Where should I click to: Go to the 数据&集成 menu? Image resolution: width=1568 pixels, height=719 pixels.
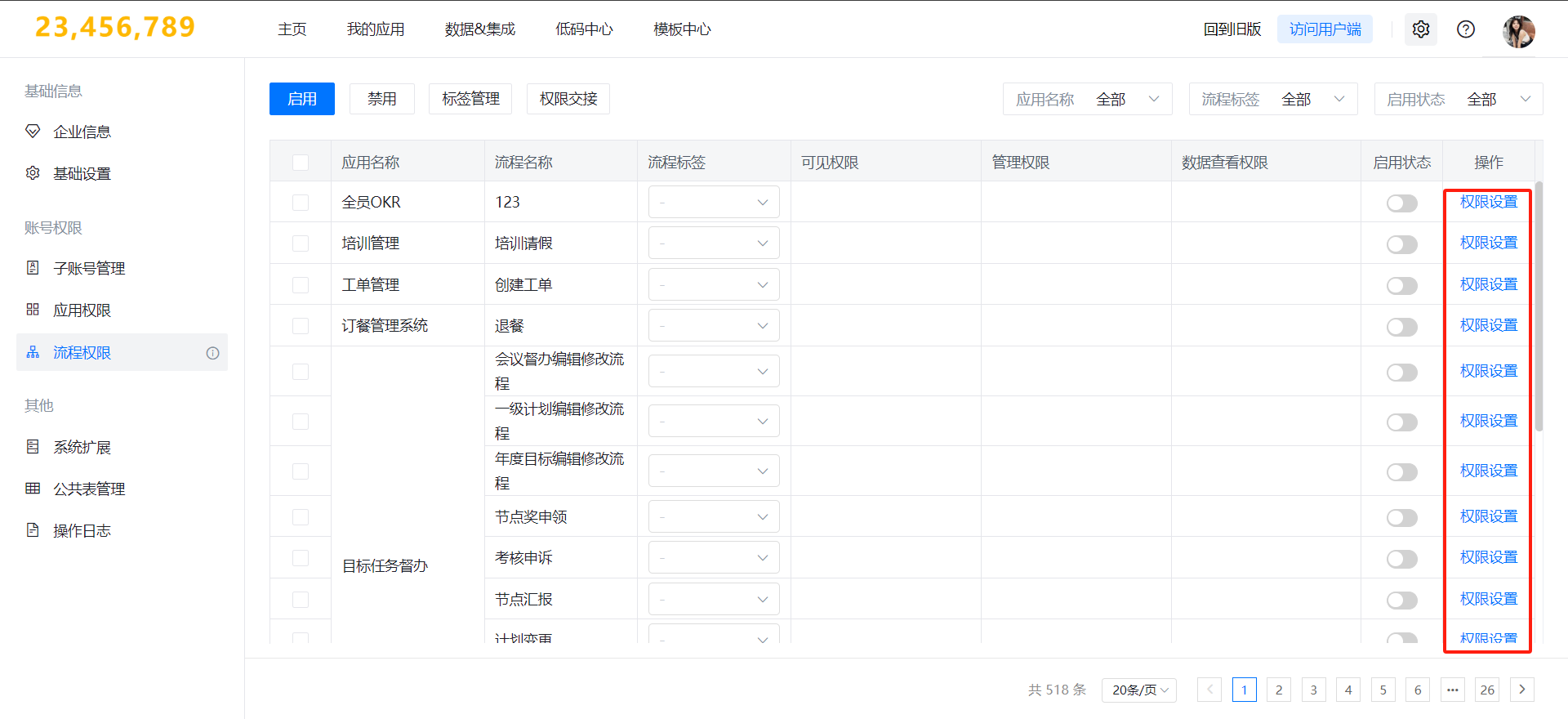pos(479,29)
